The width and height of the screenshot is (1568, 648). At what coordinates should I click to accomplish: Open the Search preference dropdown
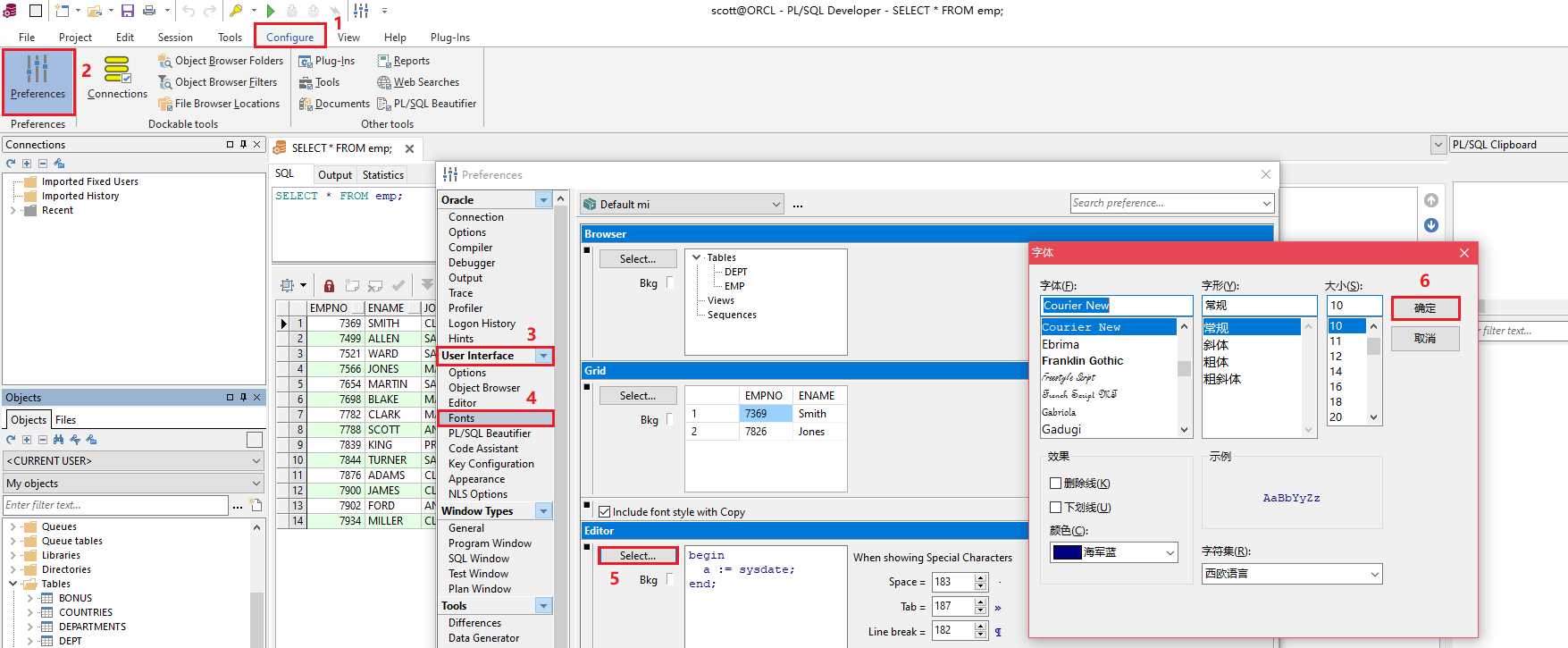coord(1266,204)
